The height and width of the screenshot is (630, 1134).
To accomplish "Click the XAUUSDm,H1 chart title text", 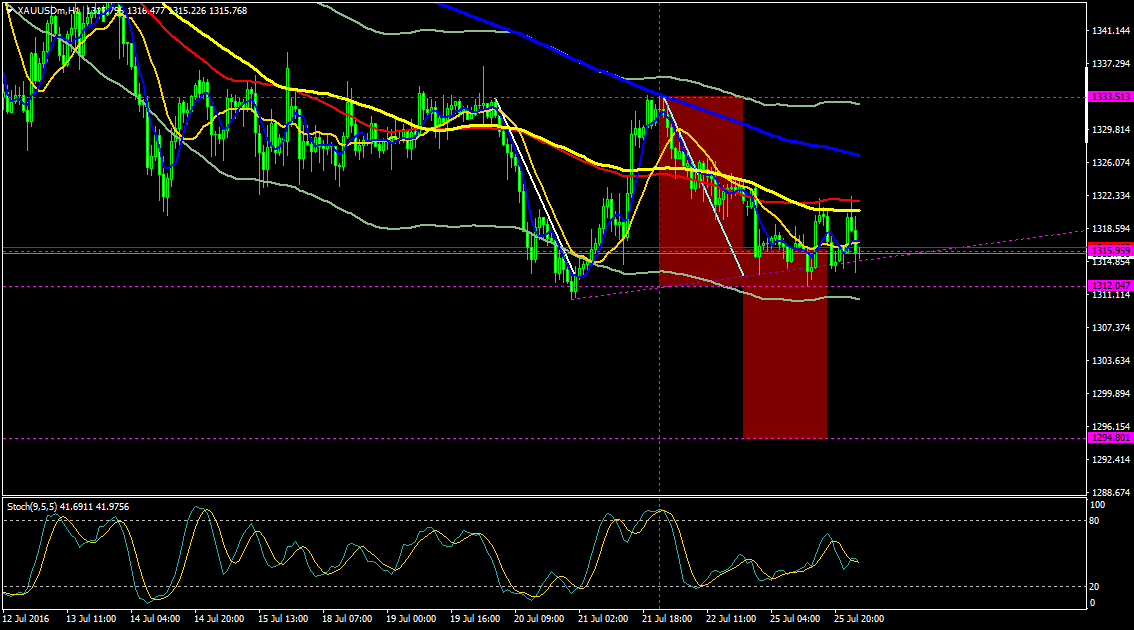I will click(48, 11).
